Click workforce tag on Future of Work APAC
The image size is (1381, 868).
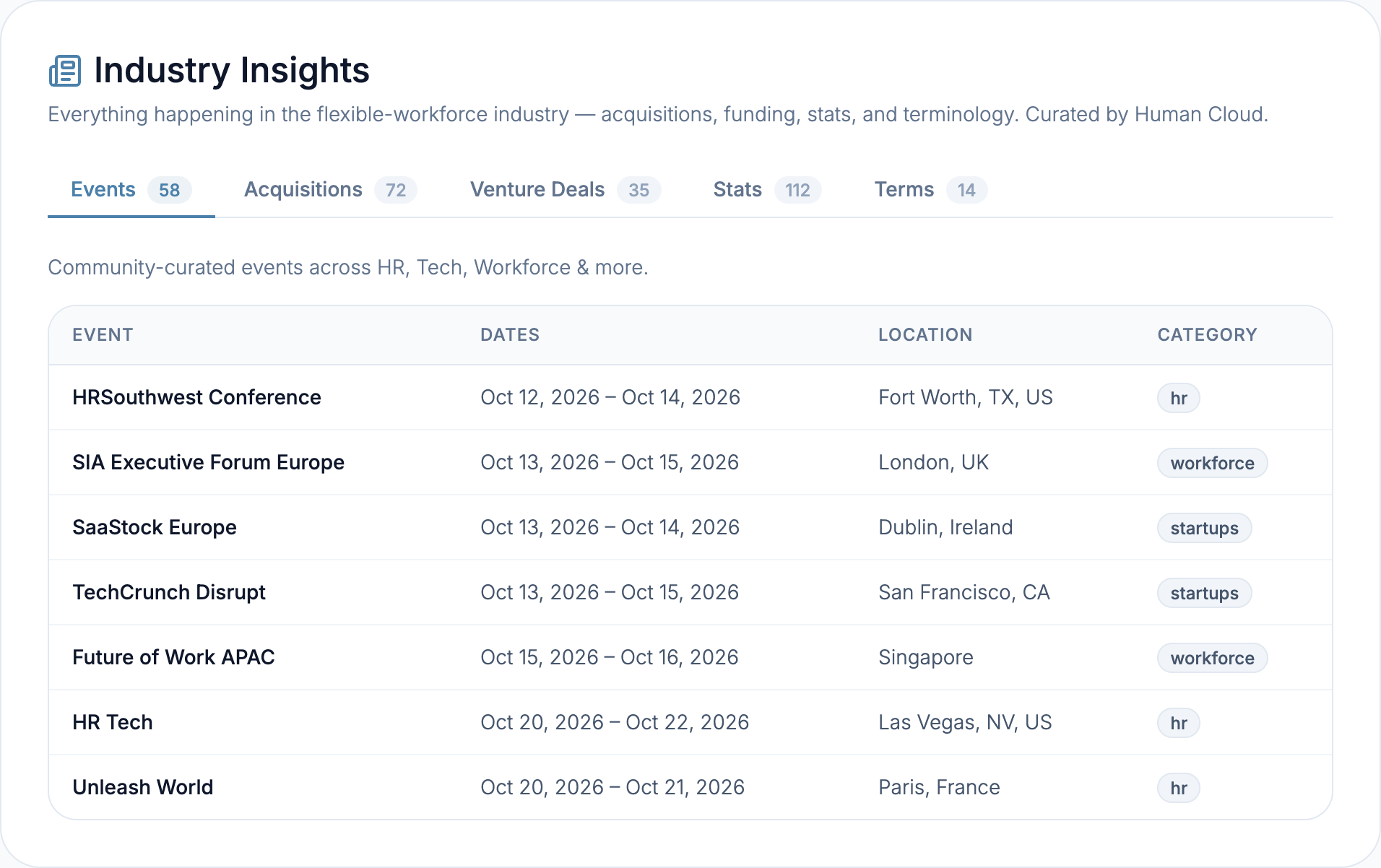point(1212,658)
